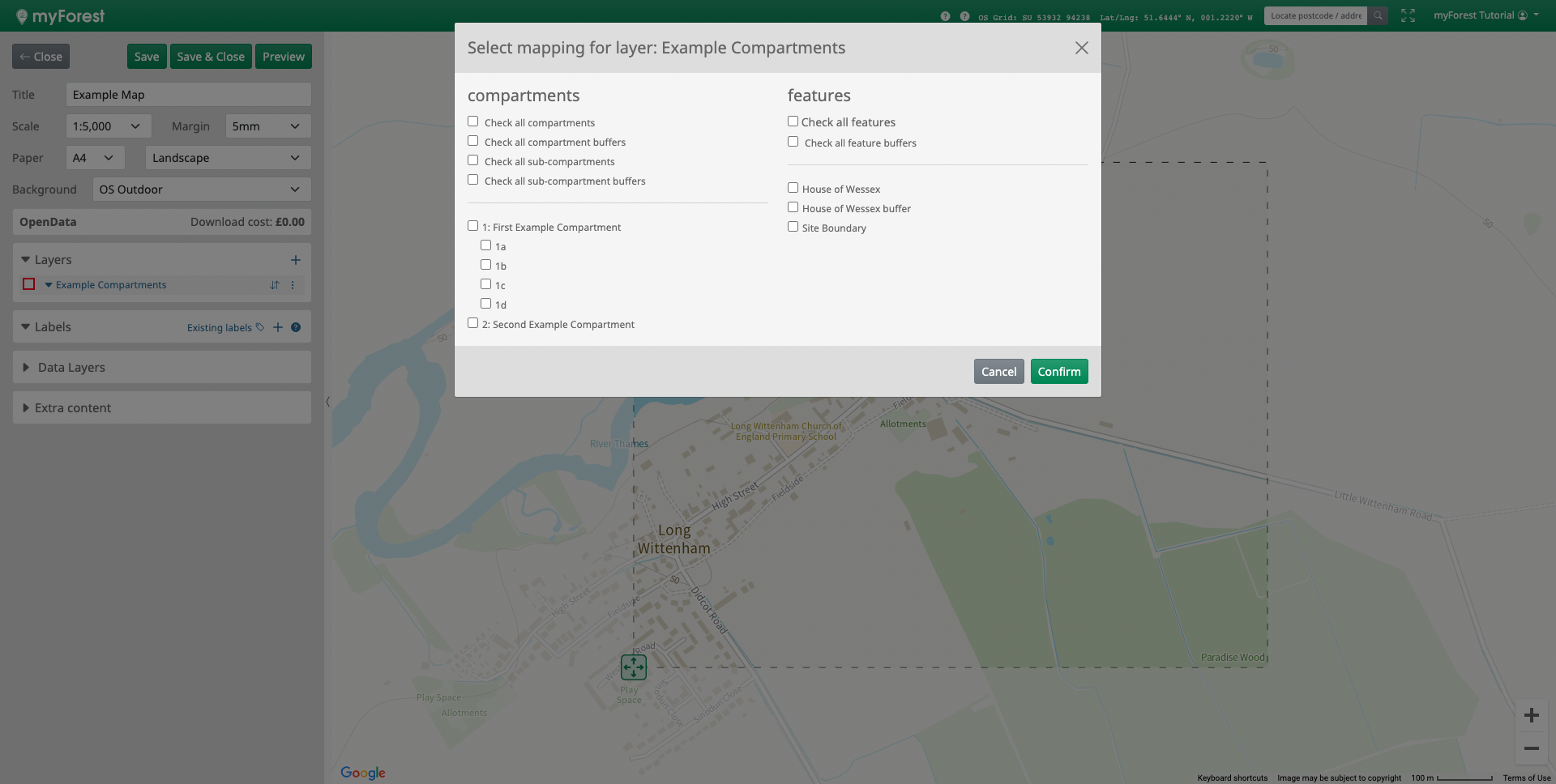Zoom in the map with plus button

tap(1531, 715)
